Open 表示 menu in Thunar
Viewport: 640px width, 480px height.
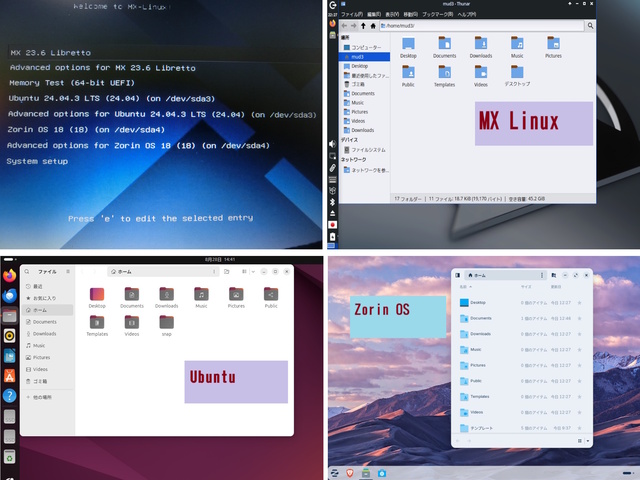tap(392, 14)
